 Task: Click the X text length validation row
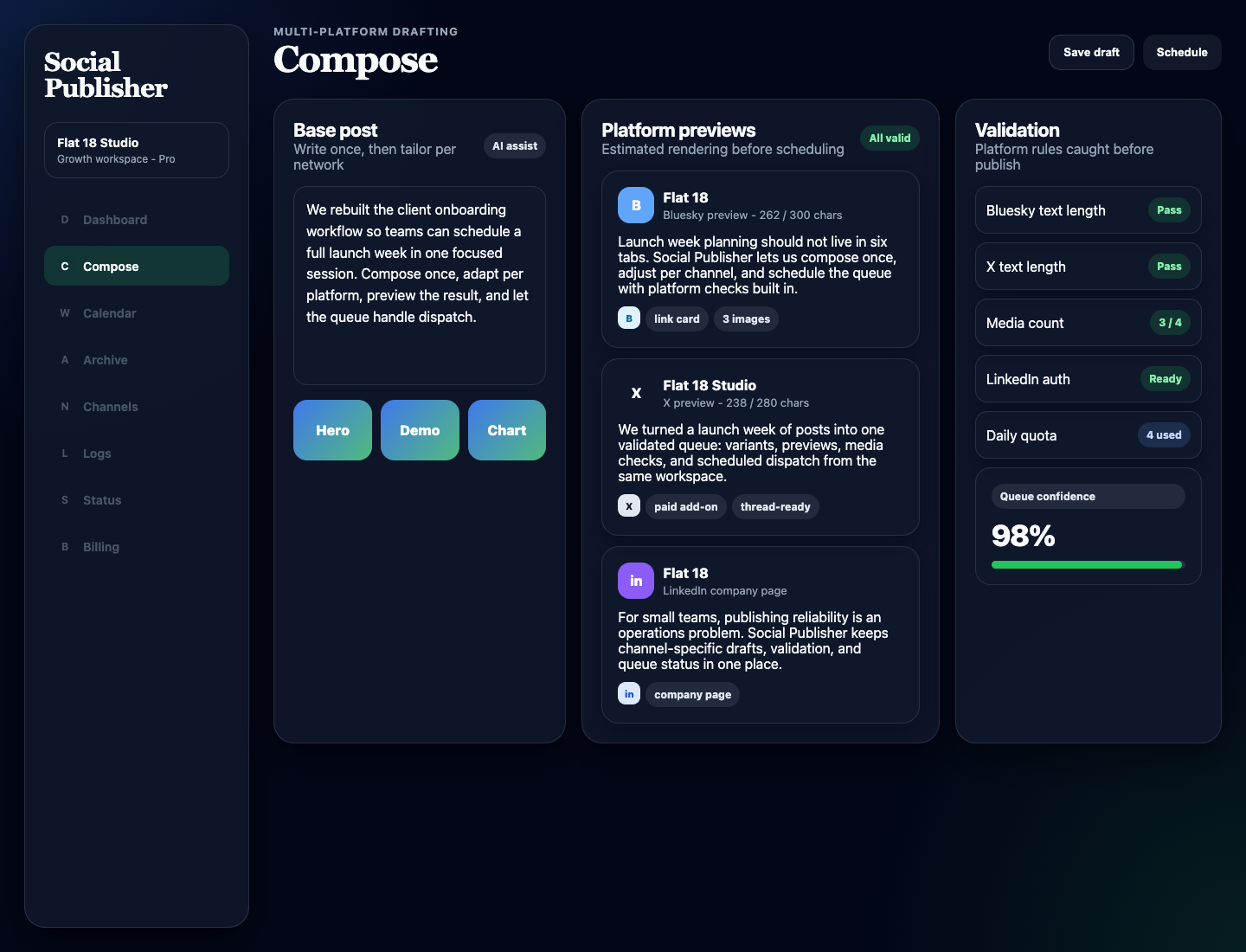click(x=1089, y=267)
